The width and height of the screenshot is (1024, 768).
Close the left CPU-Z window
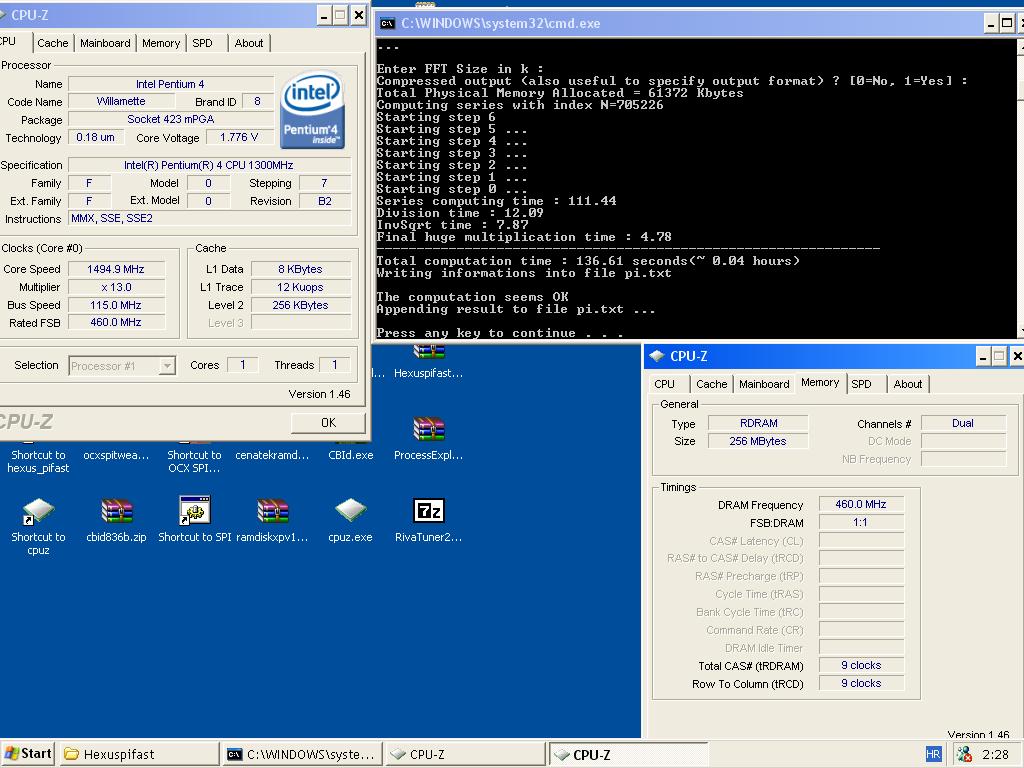(359, 15)
